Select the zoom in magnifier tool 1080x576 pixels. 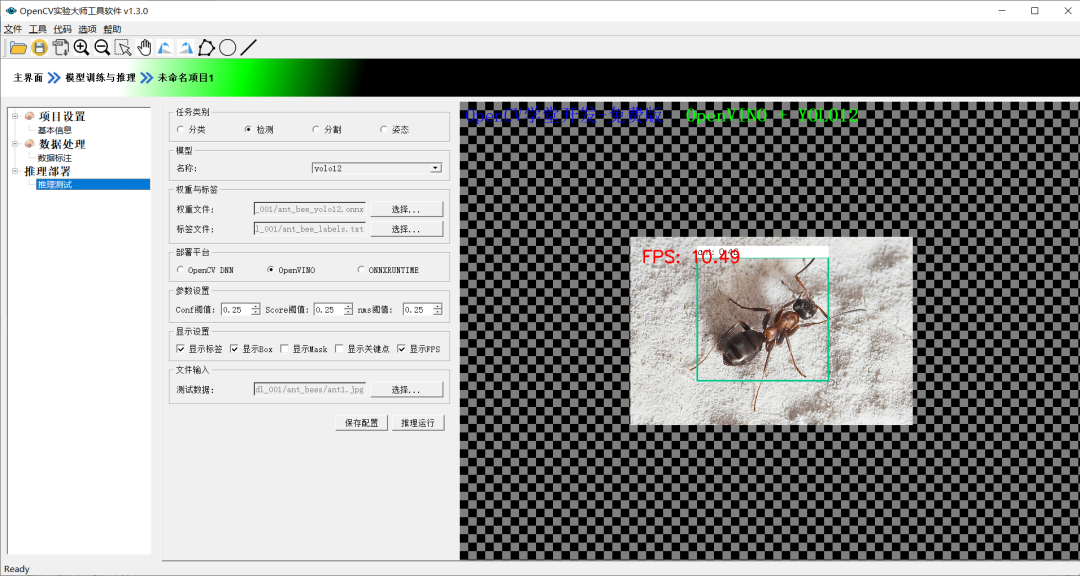pos(81,47)
